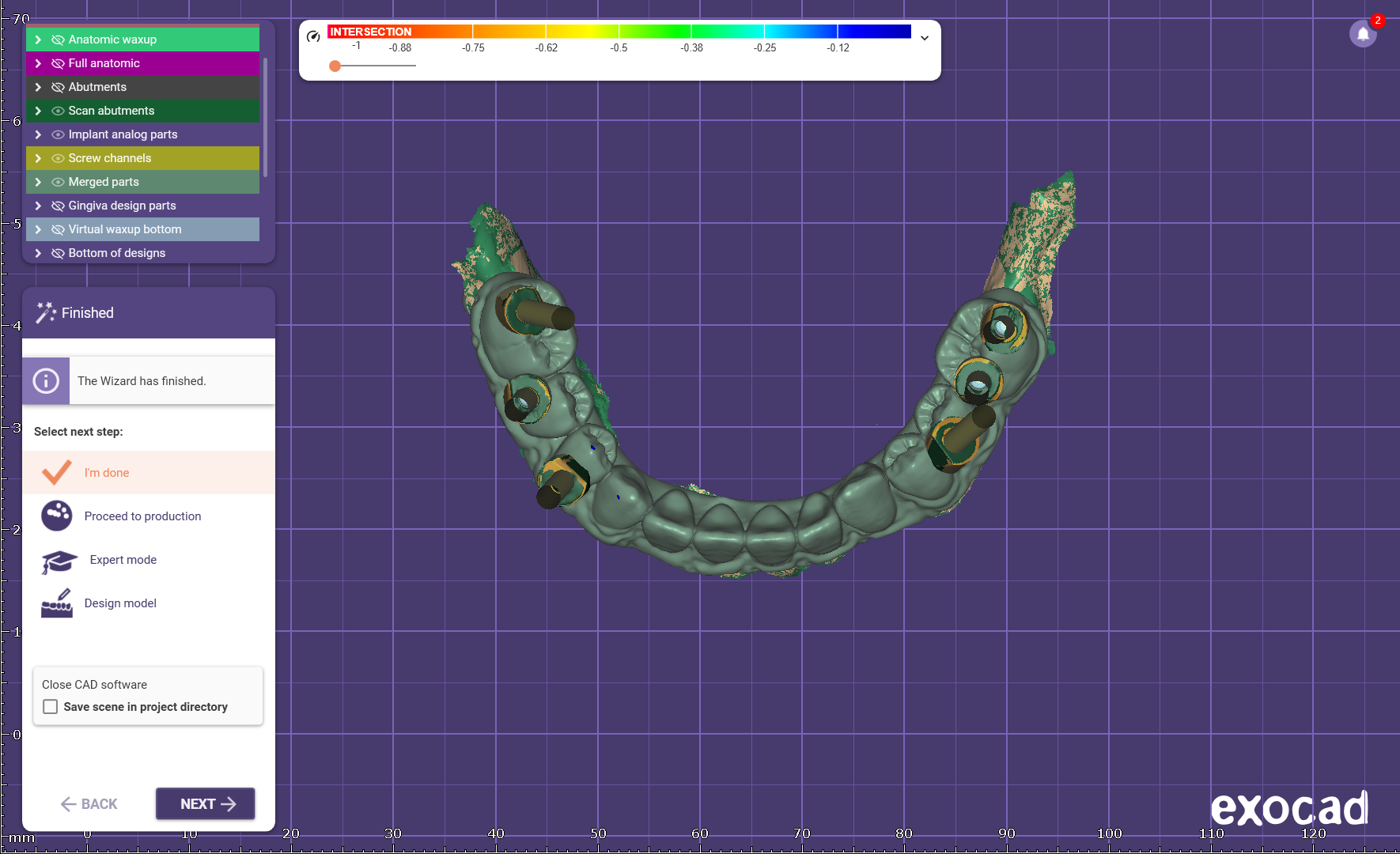
Task: Click the wizard wand icon beside Finished
Action: coord(46,312)
